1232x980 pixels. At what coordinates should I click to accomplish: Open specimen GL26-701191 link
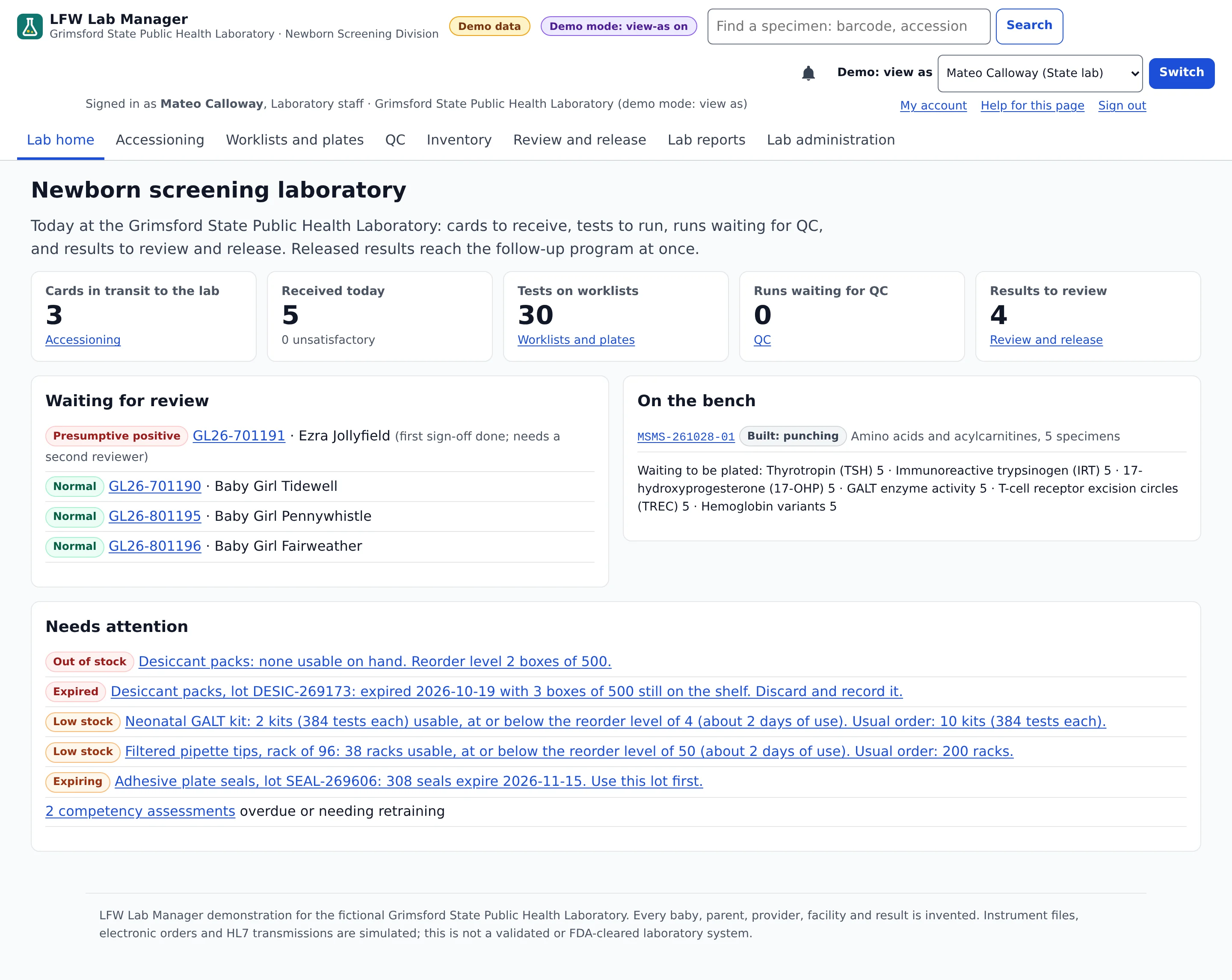click(x=239, y=436)
